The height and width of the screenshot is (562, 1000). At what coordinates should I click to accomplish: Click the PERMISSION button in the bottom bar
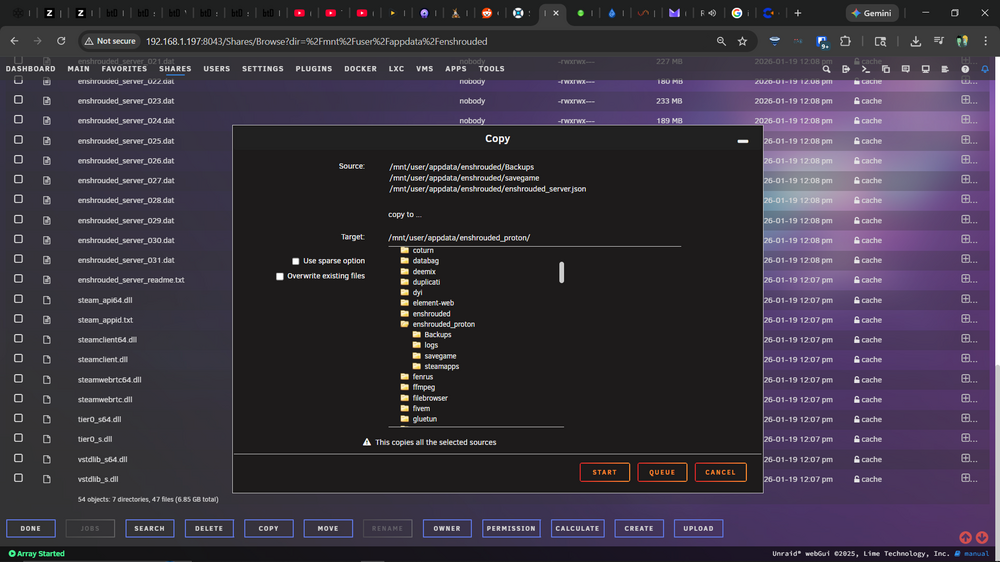(x=511, y=528)
